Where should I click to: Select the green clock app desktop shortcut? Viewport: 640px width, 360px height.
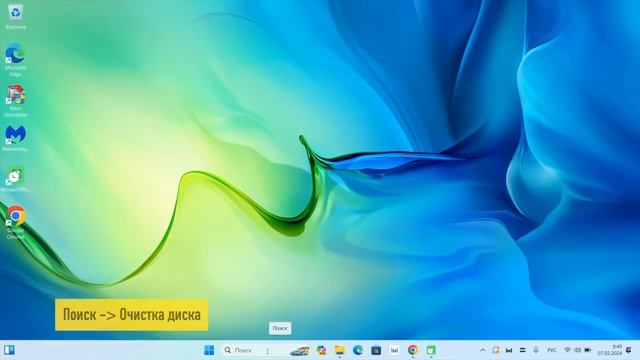[16, 180]
